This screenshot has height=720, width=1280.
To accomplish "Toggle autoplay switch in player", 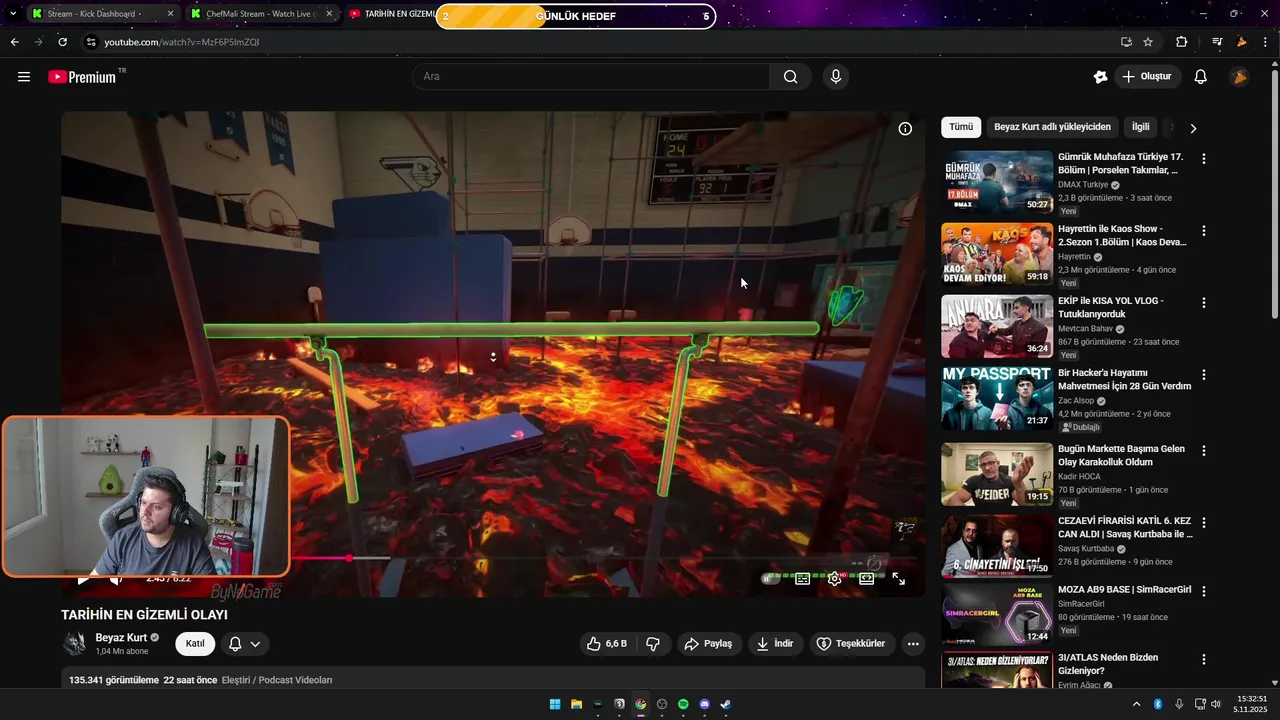I will tap(770, 578).
